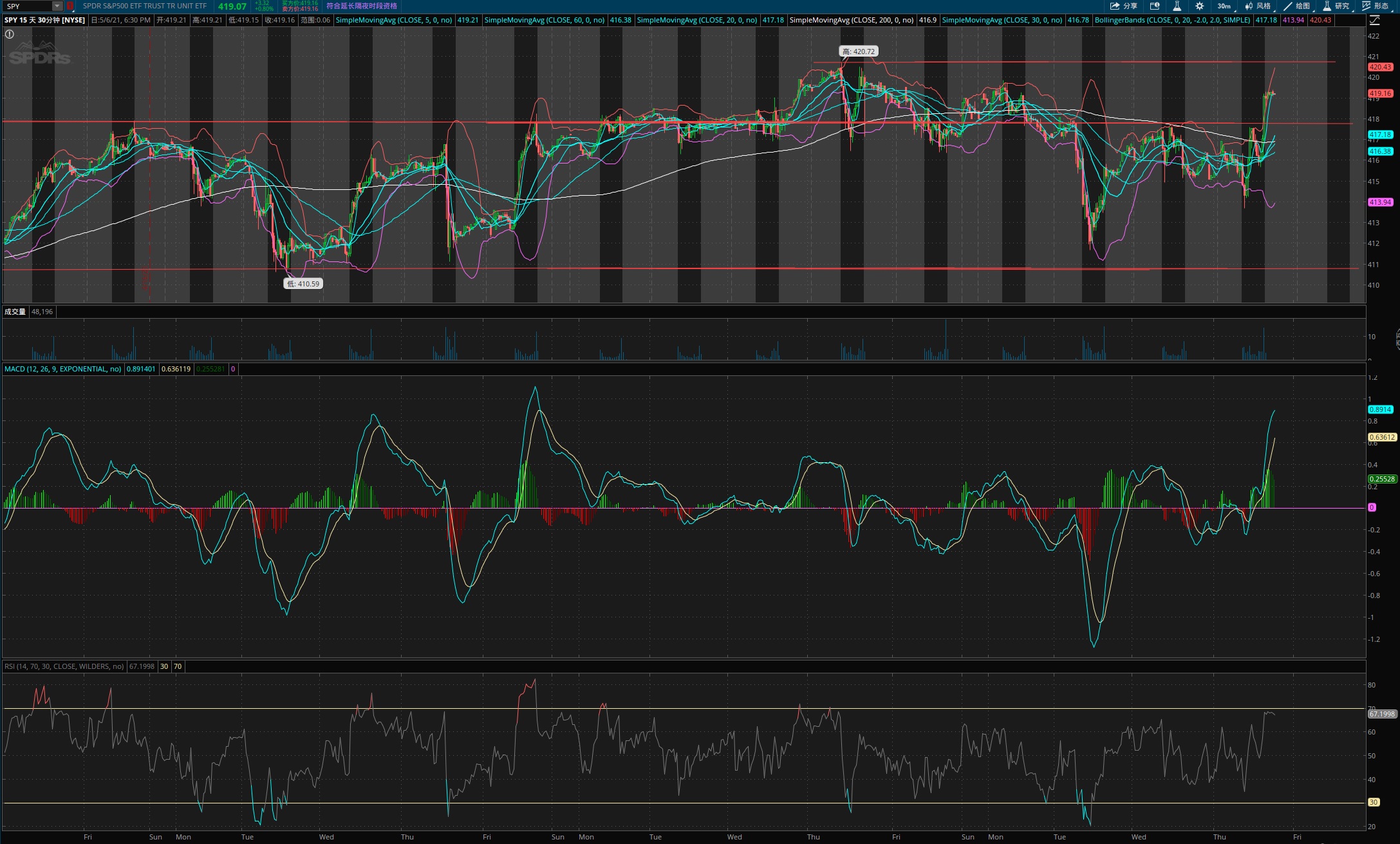Click the 419.16 last price axis tag
This screenshot has height=844, width=1400.
pos(1380,93)
